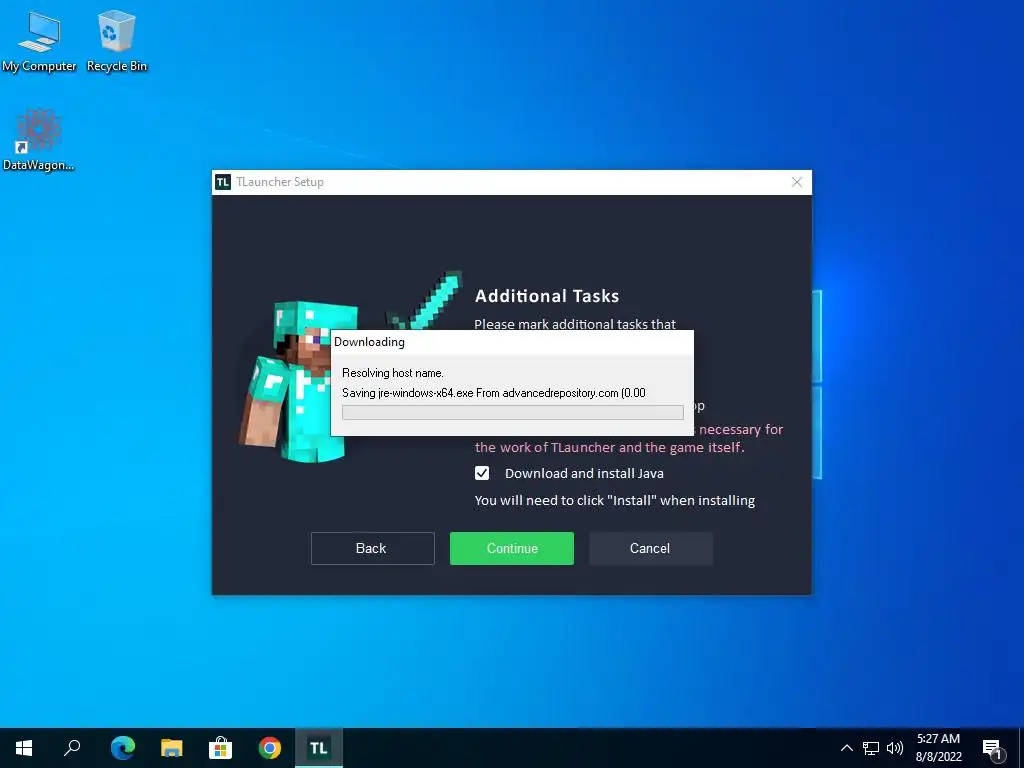Open the Windows Start menu
This screenshot has height=768, width=1024.
click(24, 748)
